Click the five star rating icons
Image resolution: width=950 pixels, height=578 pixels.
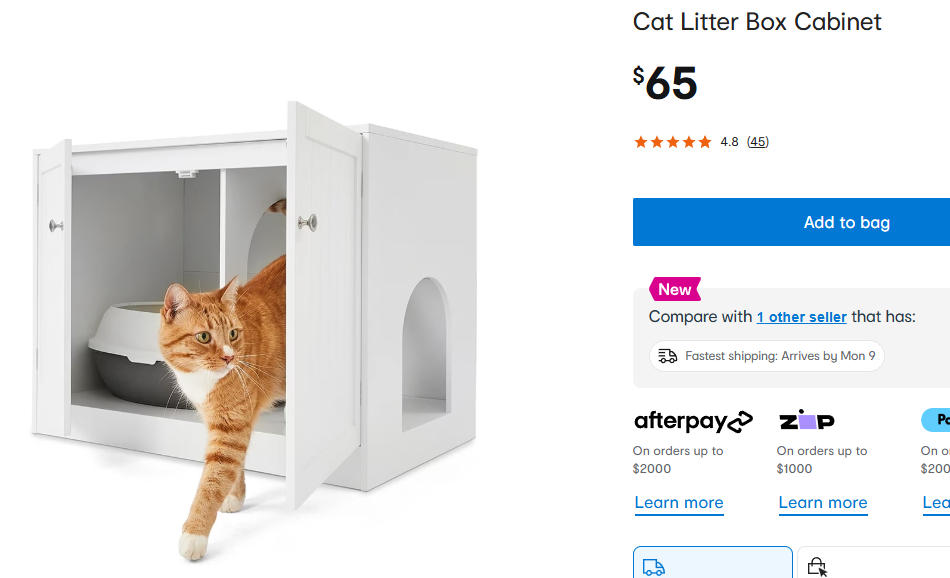tap(672, 142)
